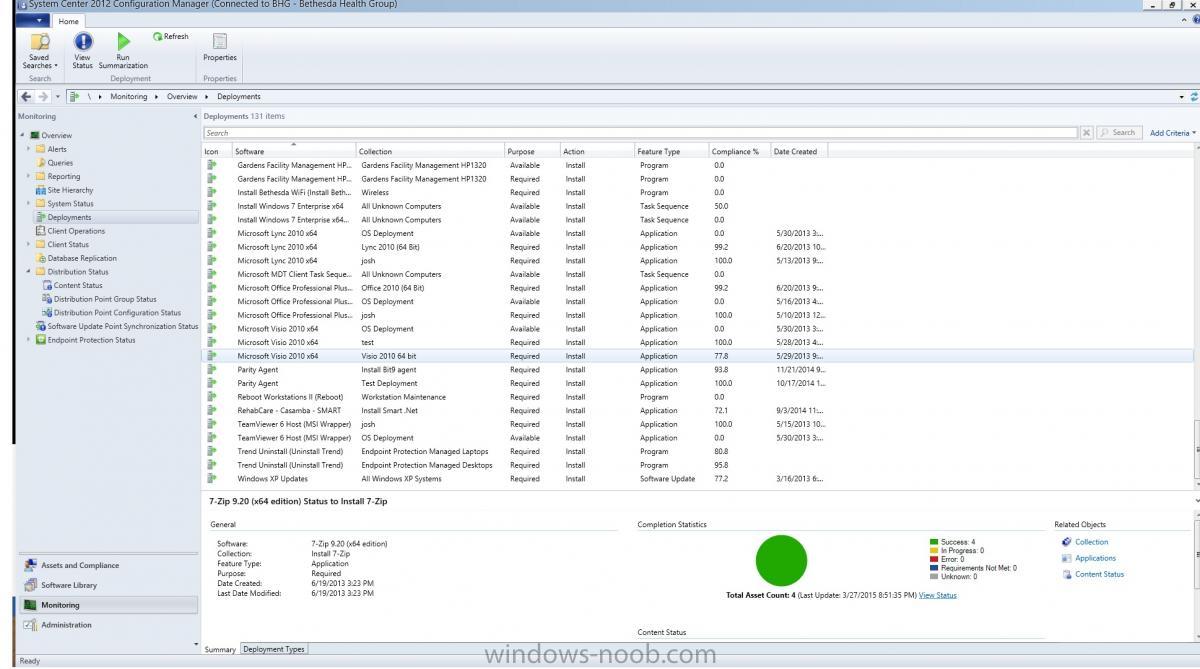
Task: Sort by the Feature Type column header
Action: pyautogui.click(x=670, y=152)
